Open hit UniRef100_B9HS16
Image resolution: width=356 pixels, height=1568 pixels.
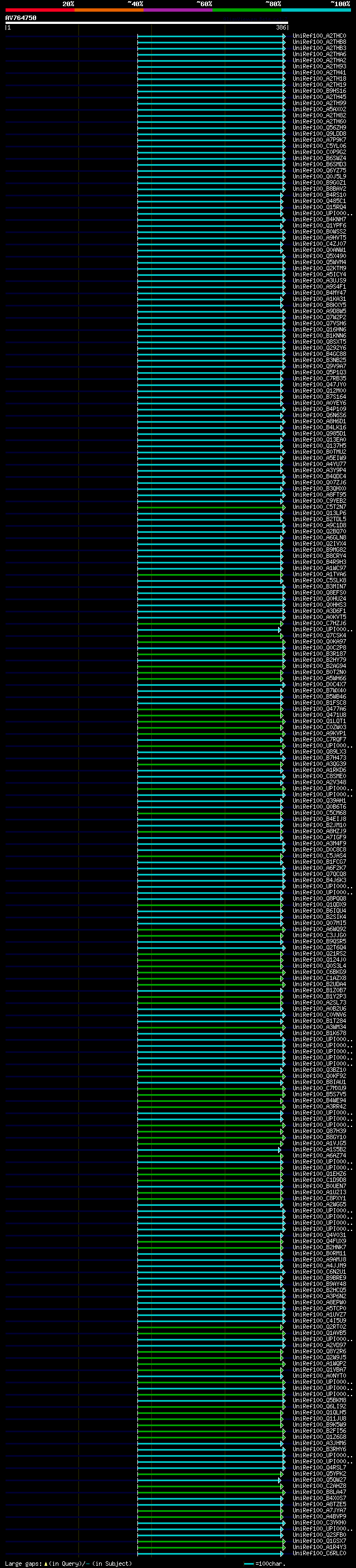pos(319,91)
